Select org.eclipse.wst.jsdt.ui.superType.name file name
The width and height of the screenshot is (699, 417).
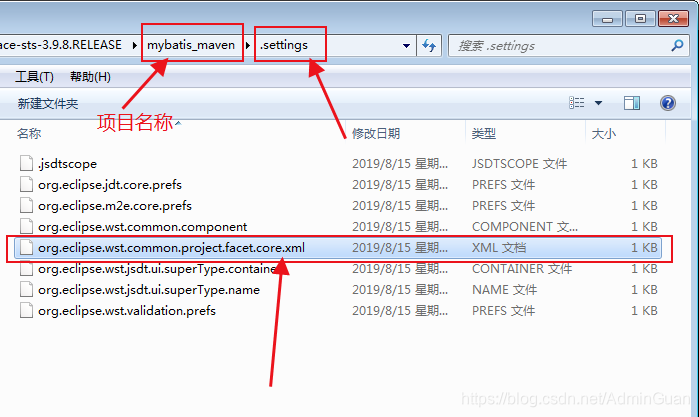[x=148, y=289]
